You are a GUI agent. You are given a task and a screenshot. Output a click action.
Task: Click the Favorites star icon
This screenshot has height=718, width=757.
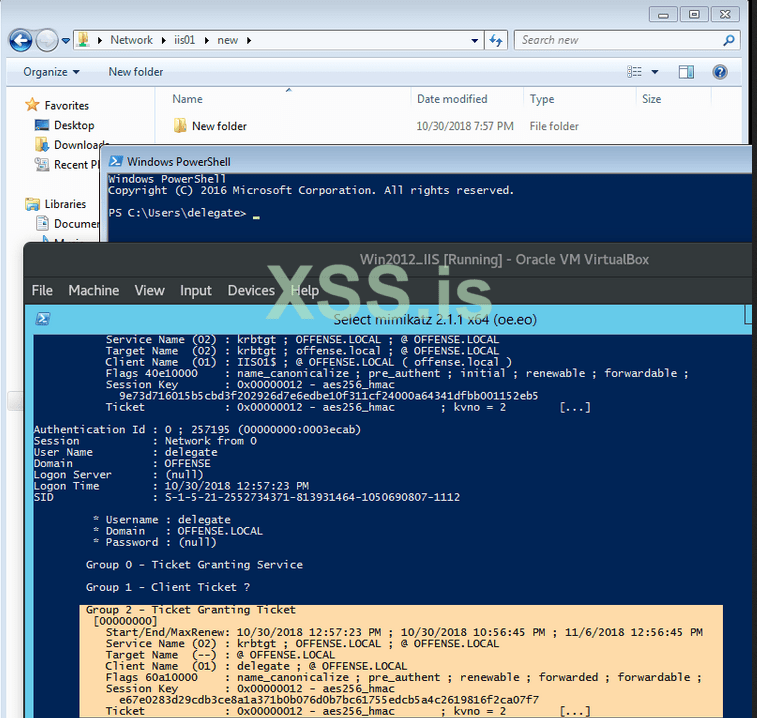32,104
